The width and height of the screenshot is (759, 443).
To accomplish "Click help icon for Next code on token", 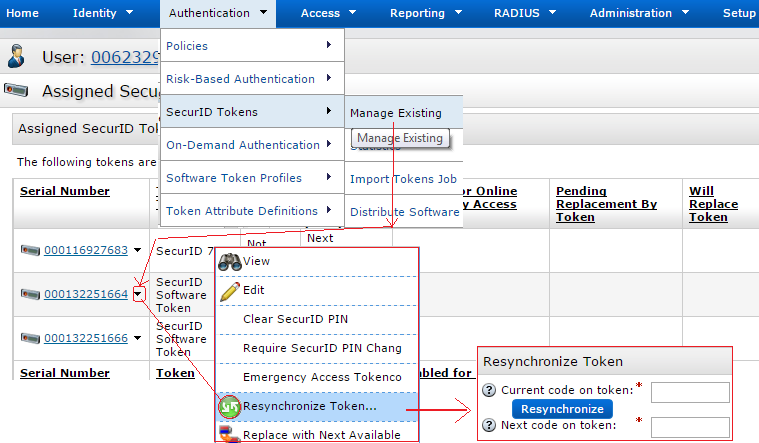I will 489,425.
